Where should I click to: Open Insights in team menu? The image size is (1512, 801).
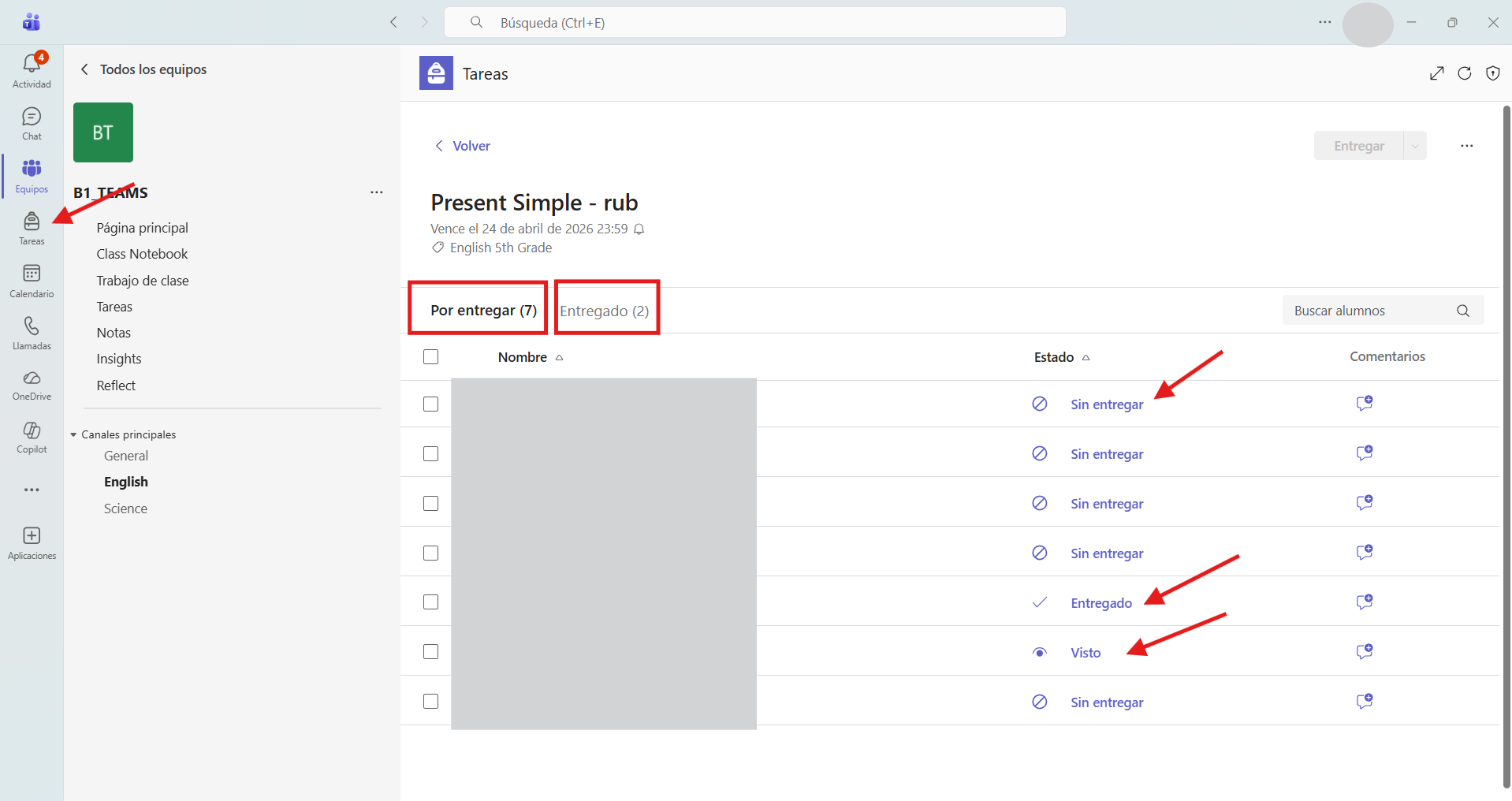point(119,359)
